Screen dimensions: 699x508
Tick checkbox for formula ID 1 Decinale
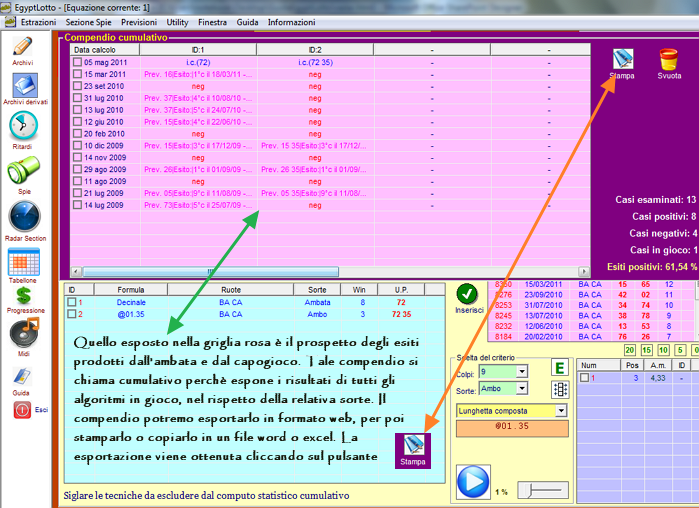(x=72, y=302)
